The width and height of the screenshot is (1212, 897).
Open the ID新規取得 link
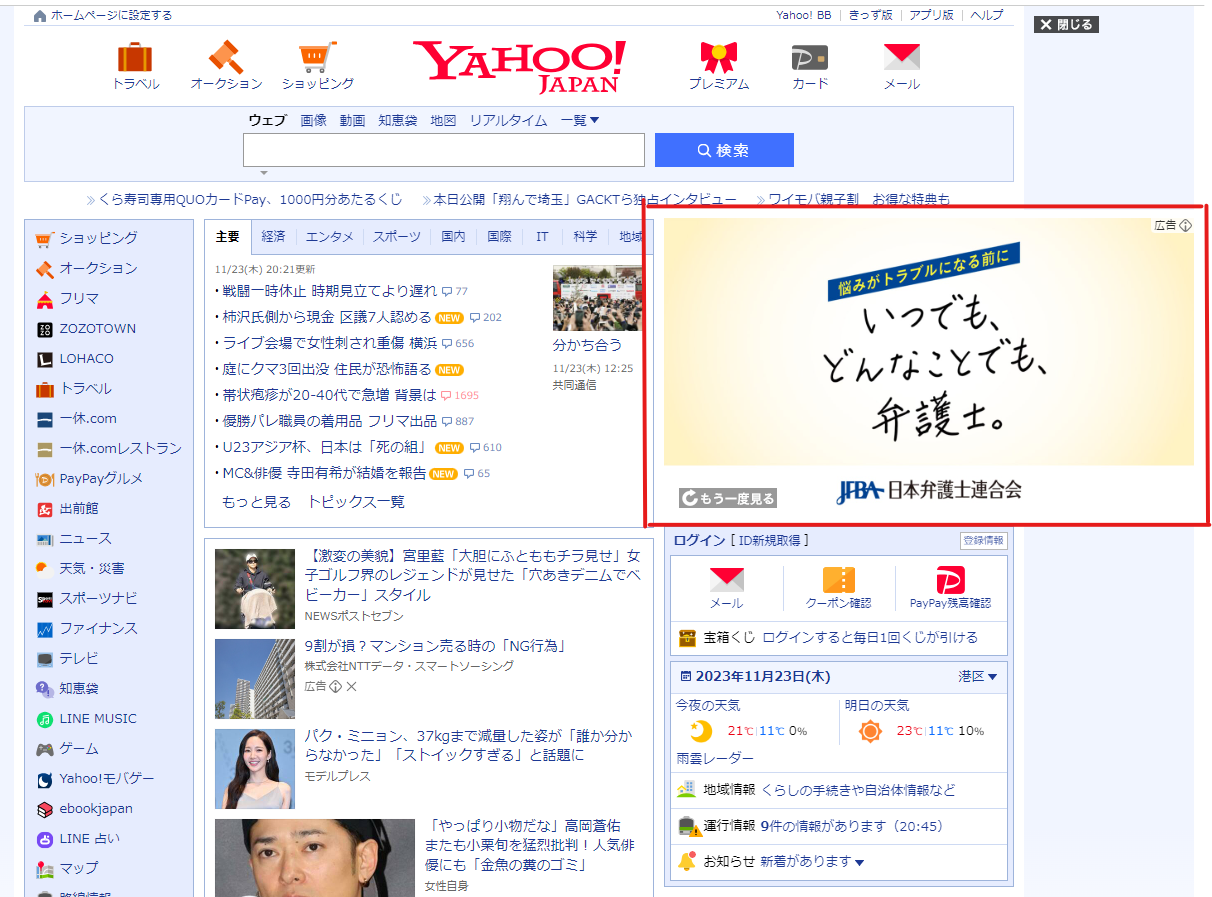pos(770,540)
